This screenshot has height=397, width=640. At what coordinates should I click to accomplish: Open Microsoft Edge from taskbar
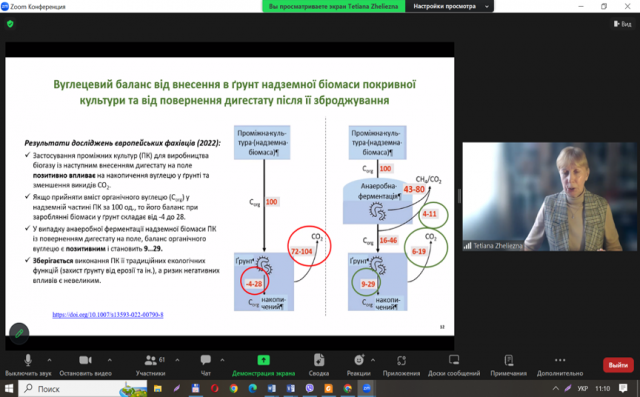(x=252, y=388)
